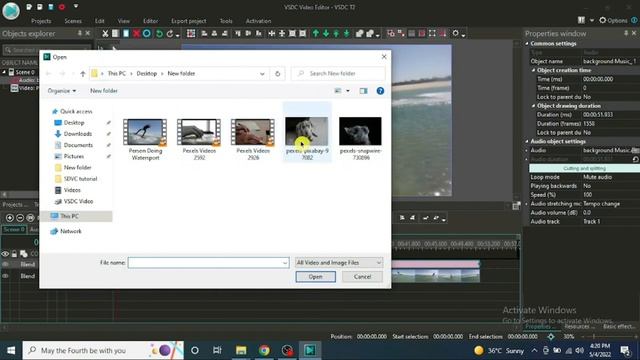Image resolution: width=640 pixels, height=360 pixels.
Task: Toggle the eye icon in timeline header
Action: [5, 254]
